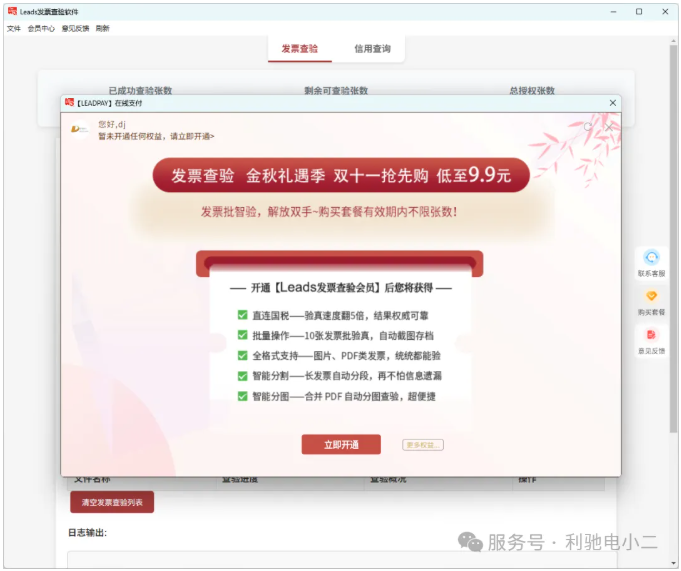
Task: Switch to the 信用查询 tab
Action: pos(372,49)
